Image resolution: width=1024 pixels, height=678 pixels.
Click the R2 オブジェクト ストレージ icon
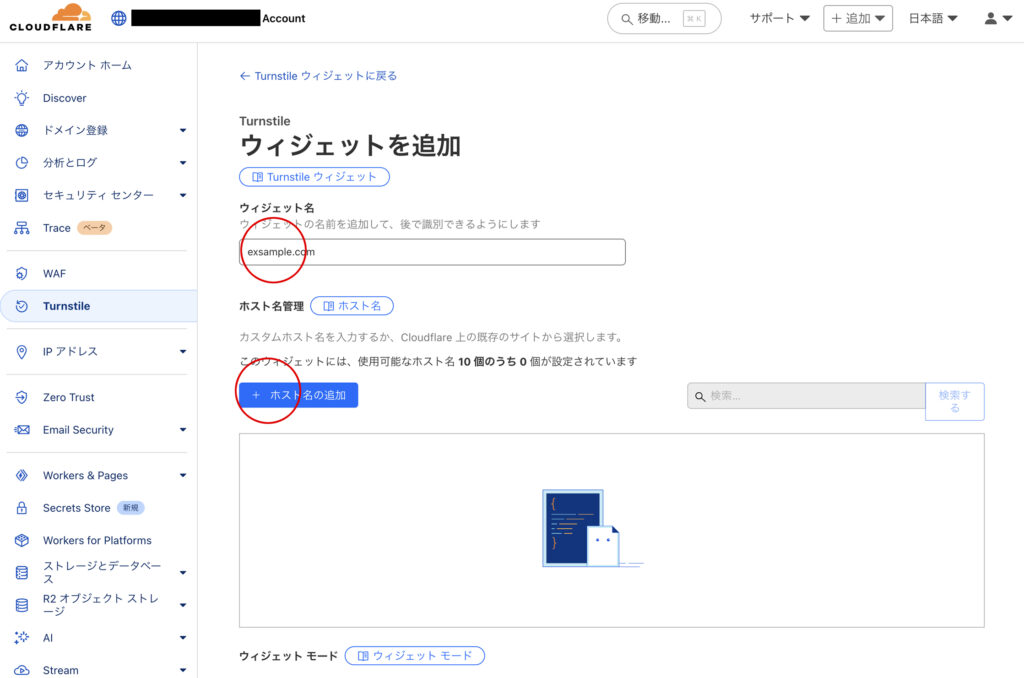[22, 605]
